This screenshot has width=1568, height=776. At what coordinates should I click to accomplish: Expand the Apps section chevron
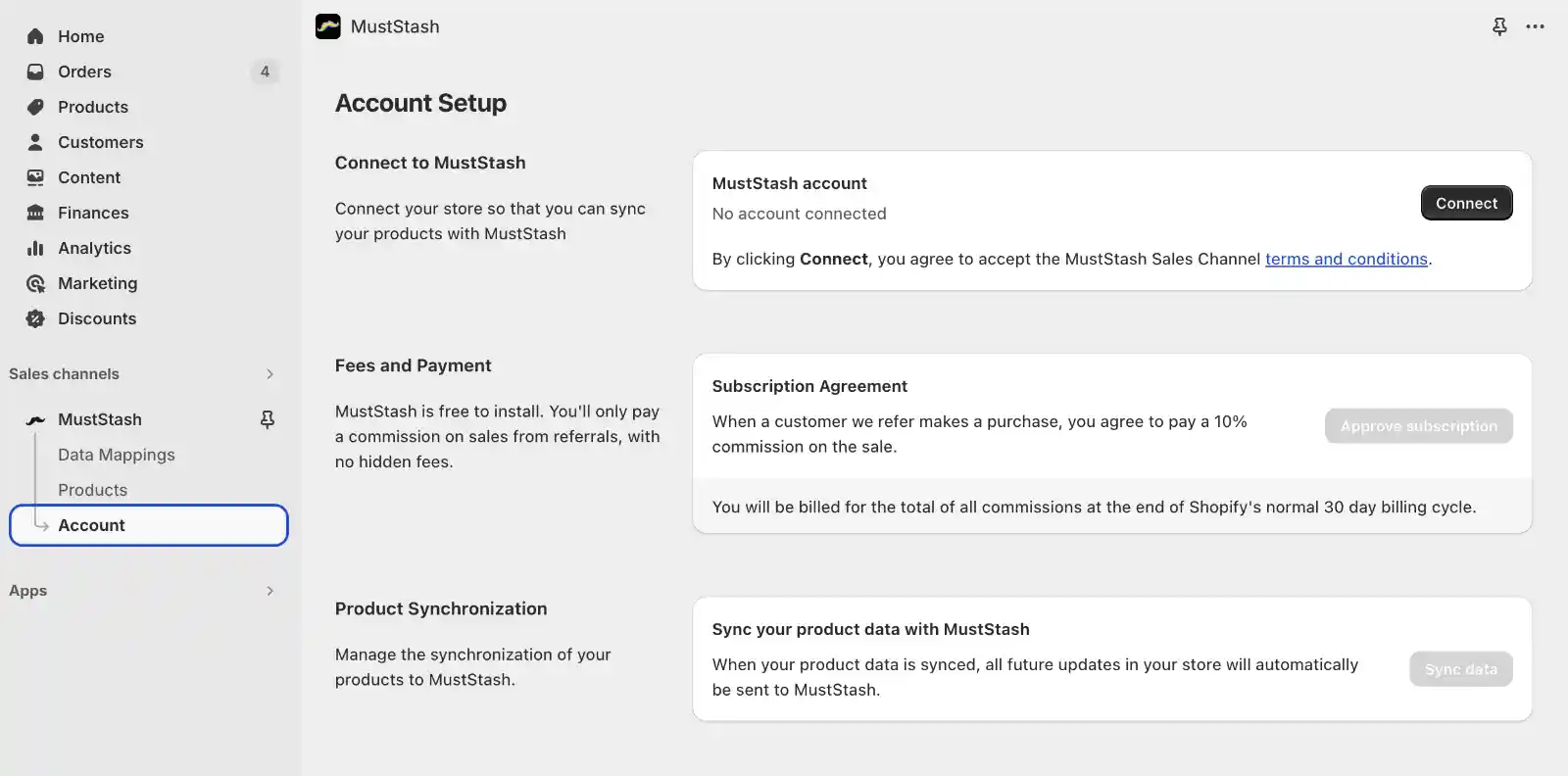pyautogui.click(x=269, y=591)
